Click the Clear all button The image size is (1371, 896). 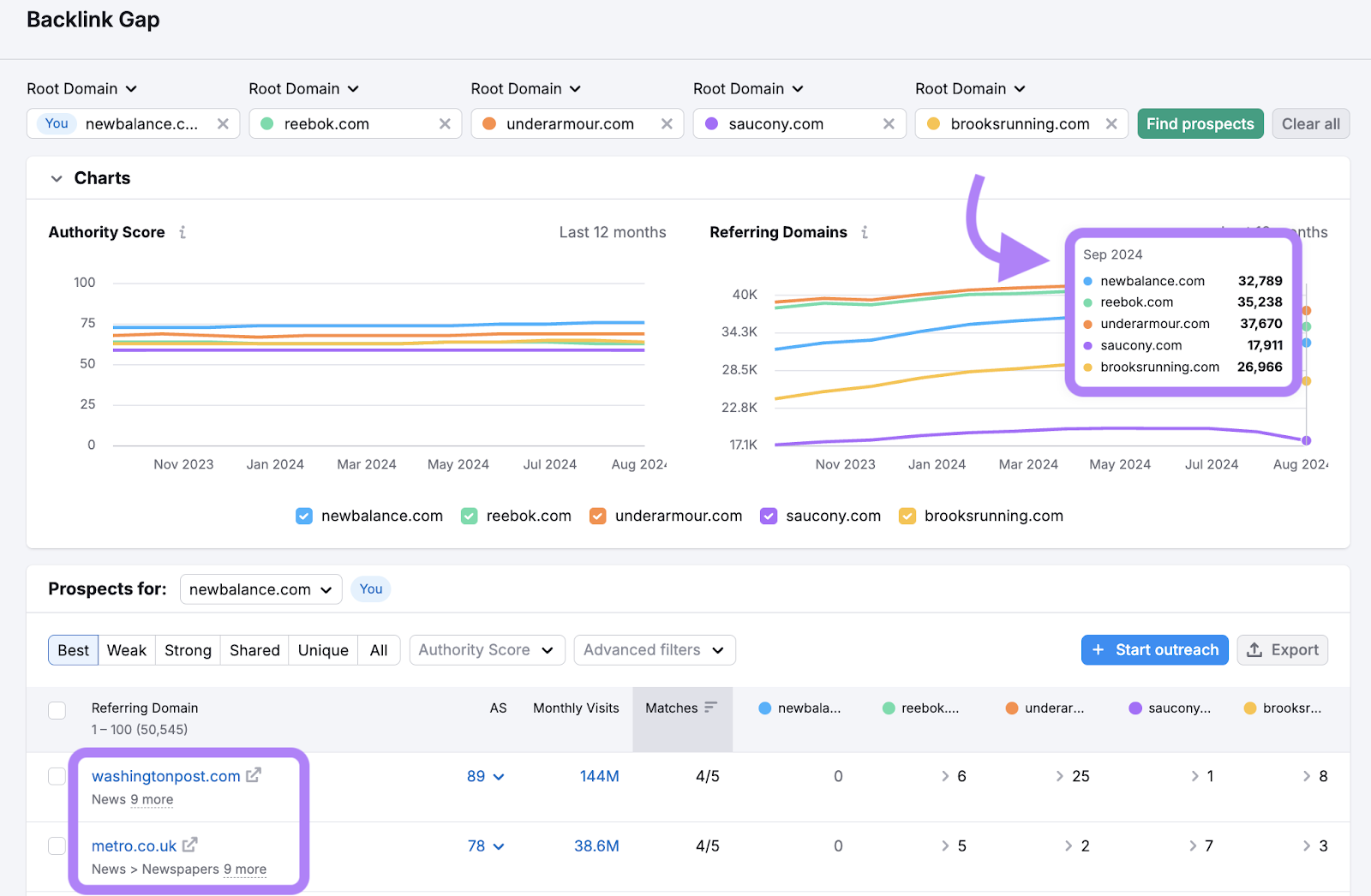1311,124
